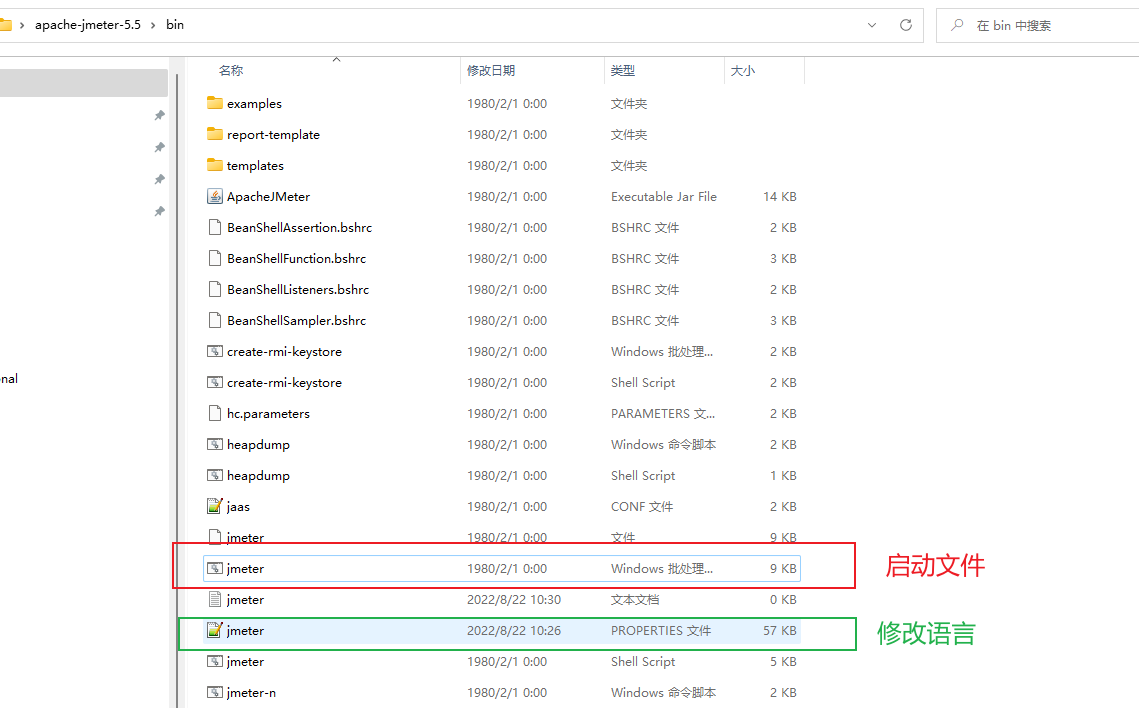Click the 文本文档 type cell
The image size is (1139, 708).
[635, 600]
